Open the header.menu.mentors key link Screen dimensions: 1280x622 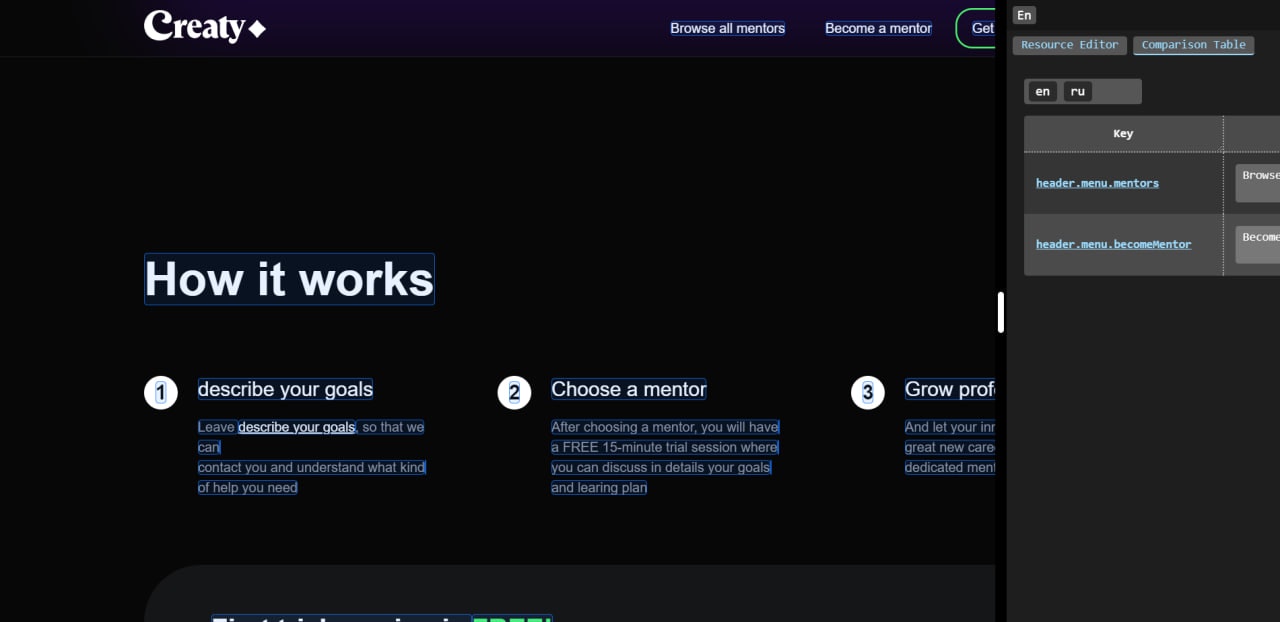(x=1097, y=183)
